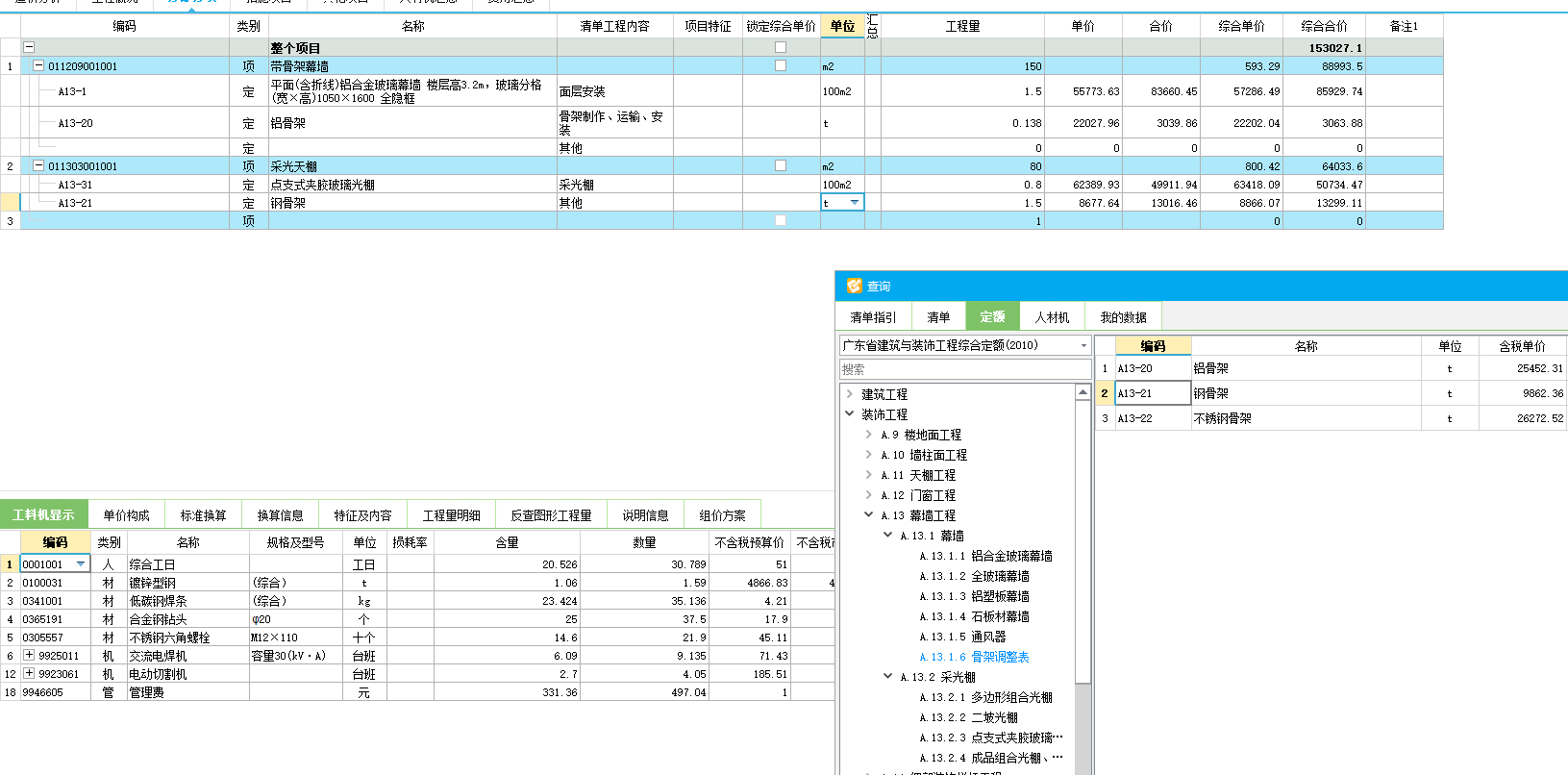The height and width of the screenshot is (775, 1568).
Task: Click the 查询 window orange logo icon
Action: pos(854,286)
